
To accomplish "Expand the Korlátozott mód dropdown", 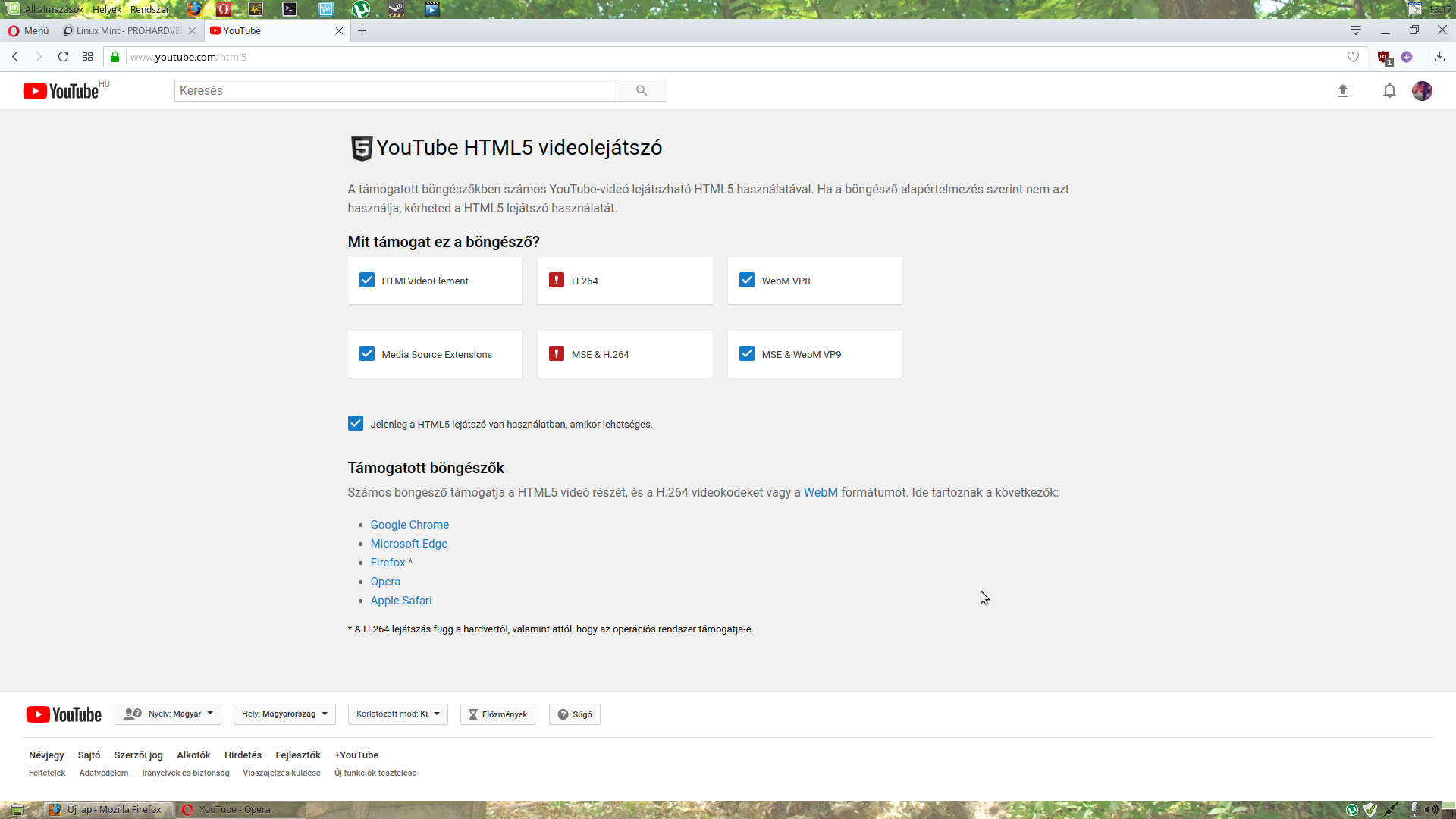I will (397, 714).
